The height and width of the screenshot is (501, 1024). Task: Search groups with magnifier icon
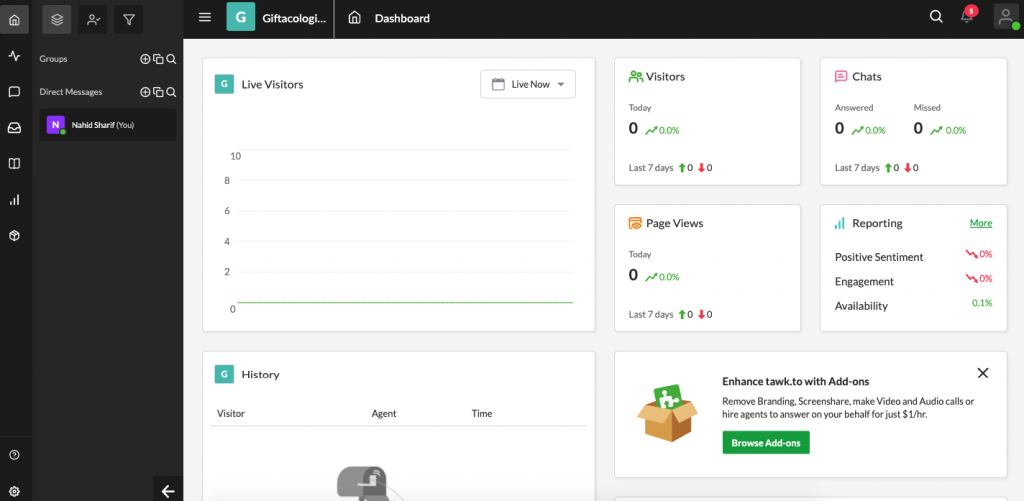pyautogui.click(x=171, y=59)
